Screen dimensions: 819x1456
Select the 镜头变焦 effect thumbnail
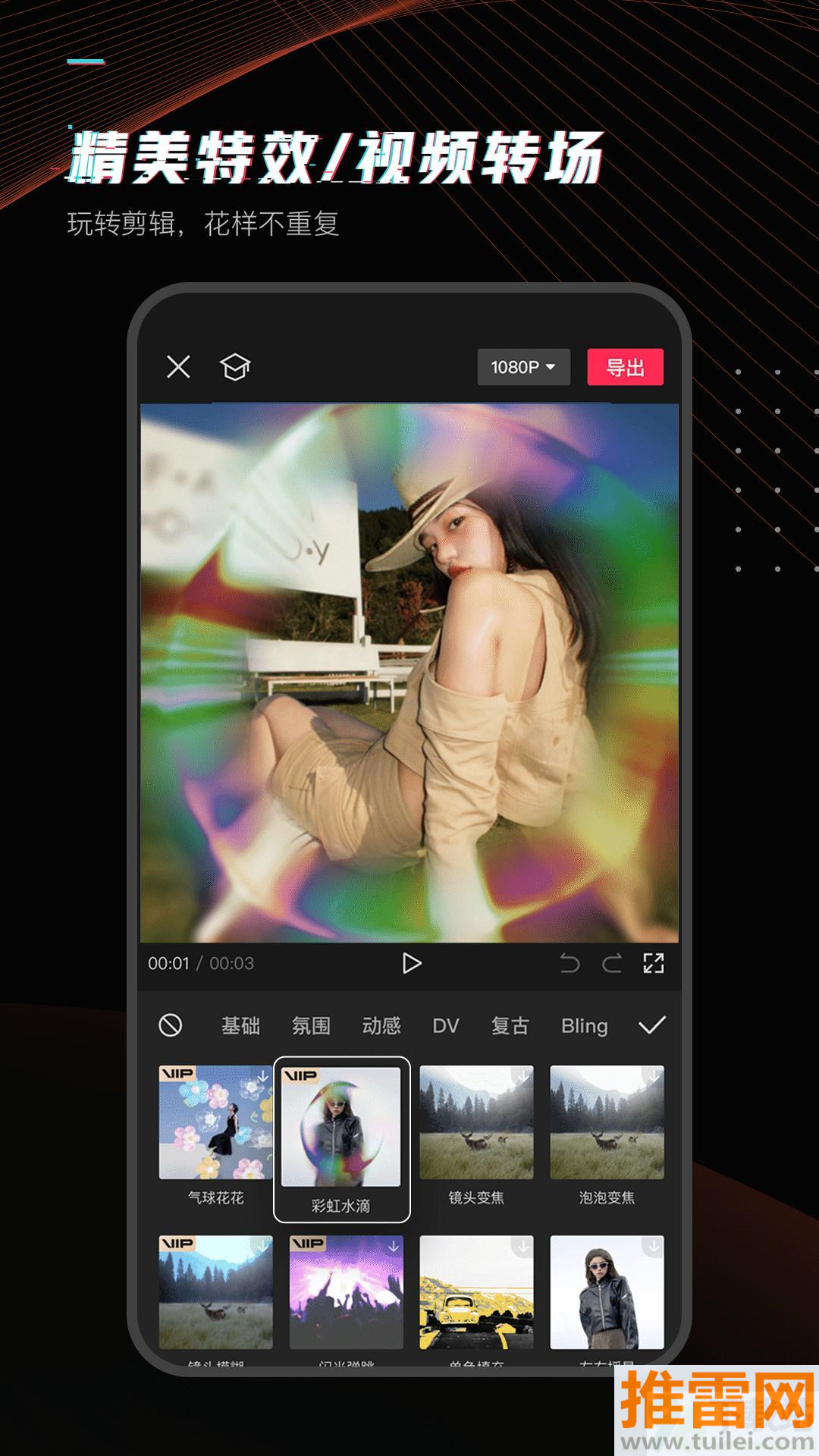[476, 1122]
